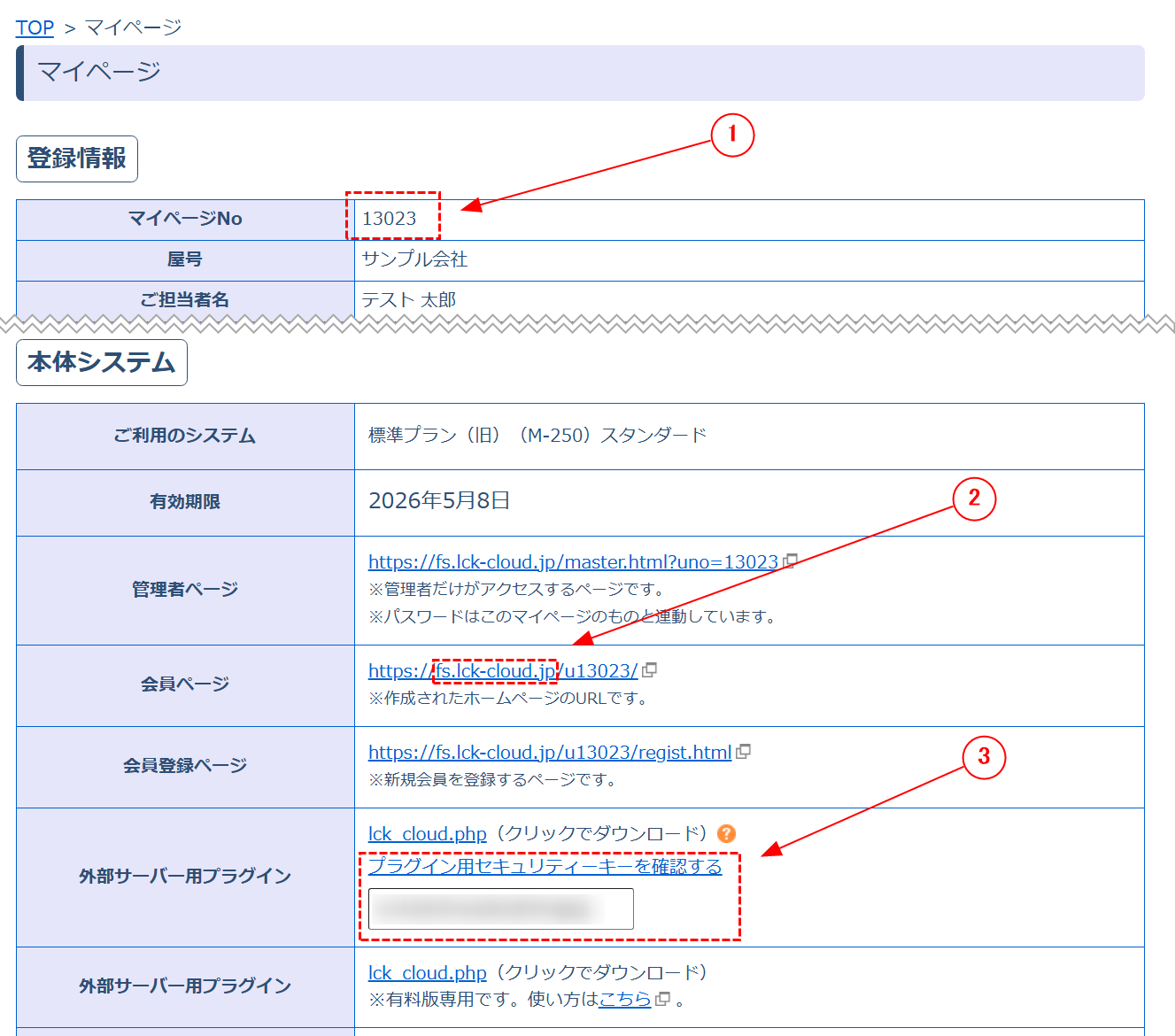Download lck_cloud.php in the paid-version row
1175x1036 pixels.
(427, 973)
